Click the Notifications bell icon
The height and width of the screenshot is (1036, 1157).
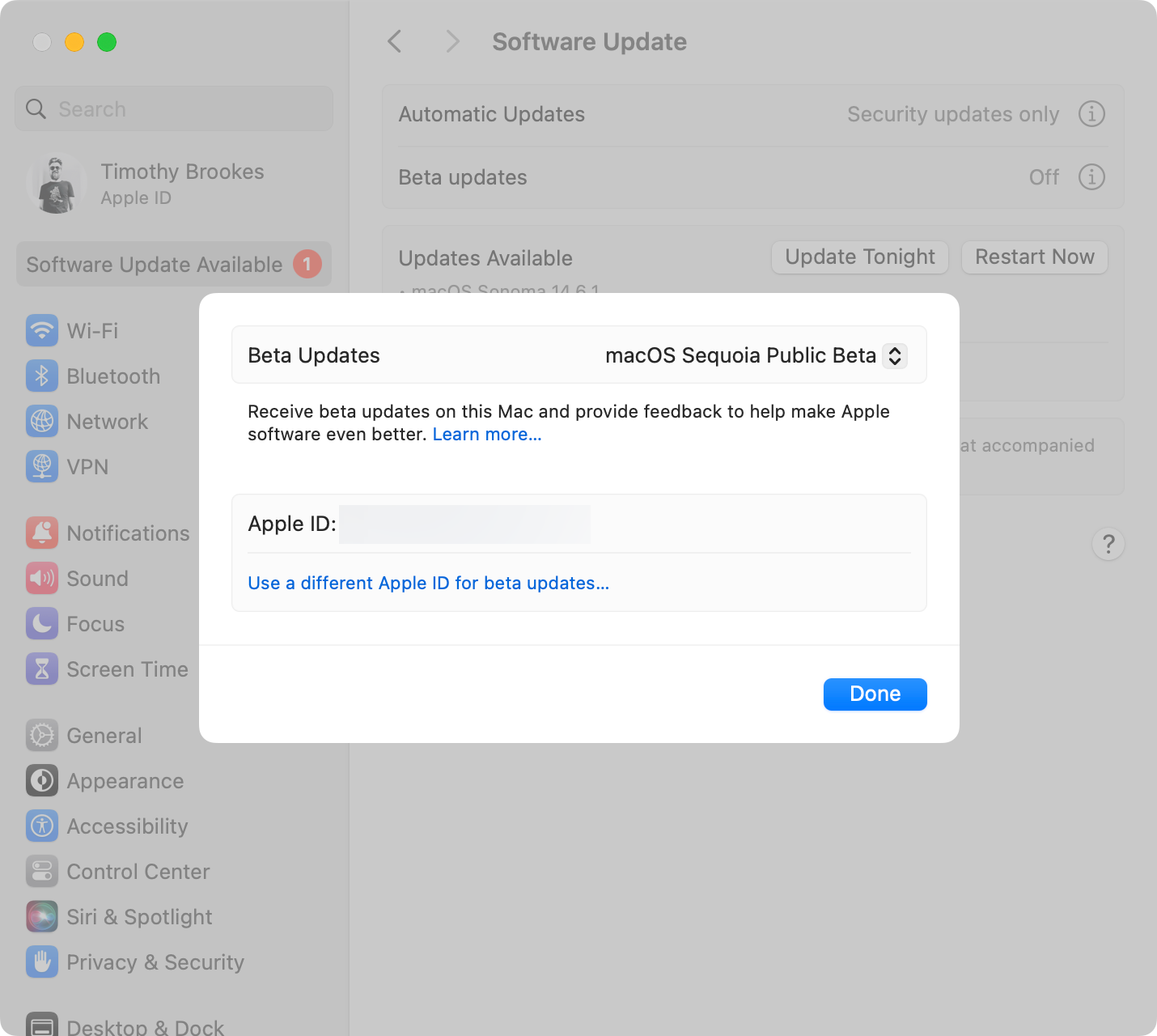[42, 533]
